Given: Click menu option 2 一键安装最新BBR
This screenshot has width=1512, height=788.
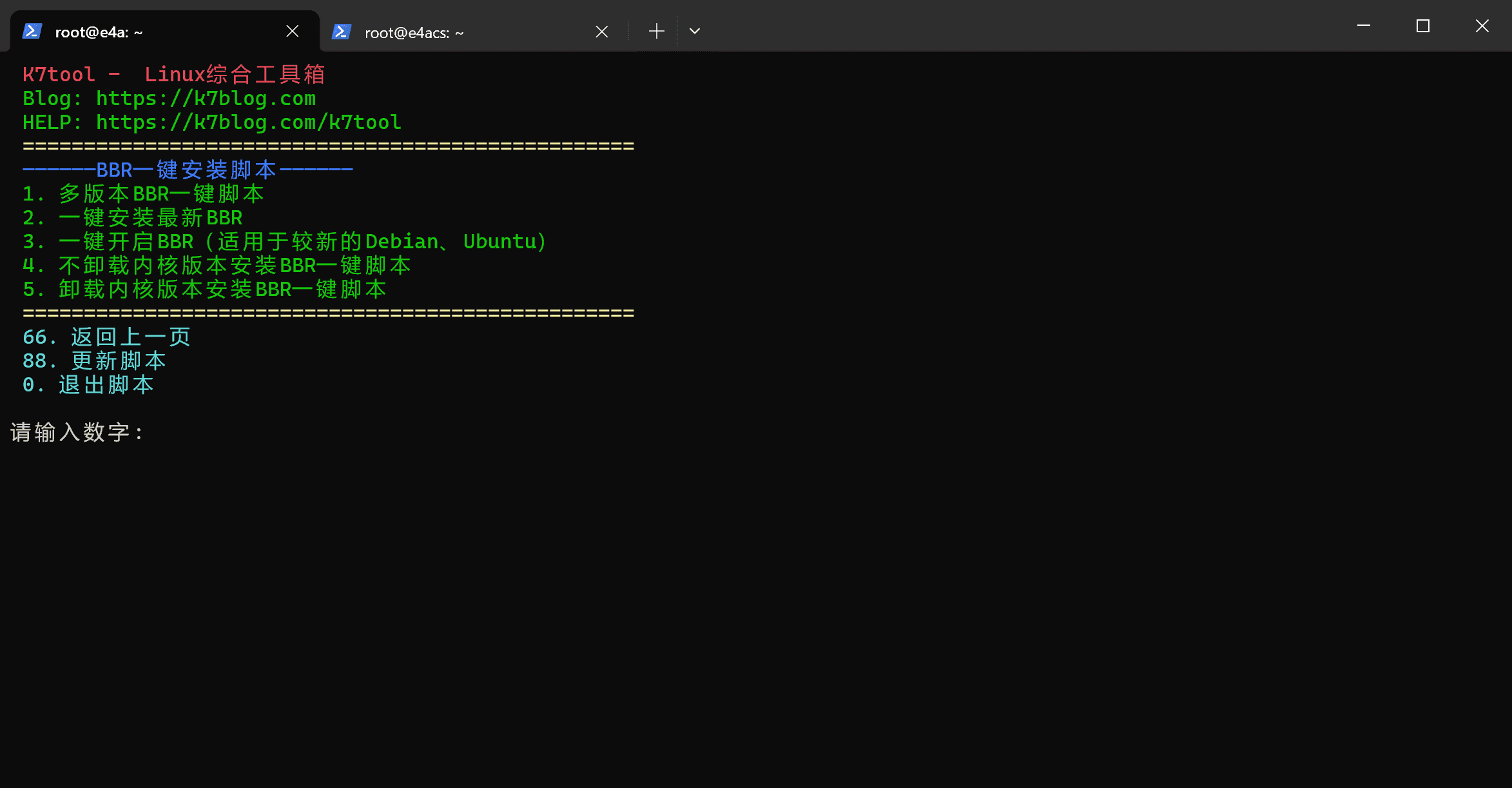Looking at the screenshot, I should [x=133, y=218].
